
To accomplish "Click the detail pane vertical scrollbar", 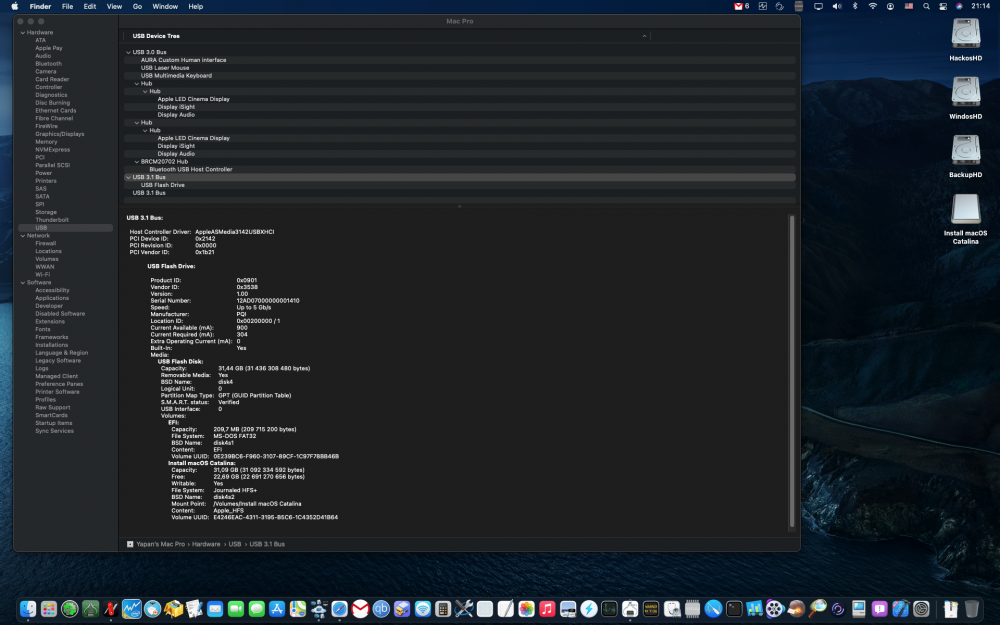I will pos(792,371).
